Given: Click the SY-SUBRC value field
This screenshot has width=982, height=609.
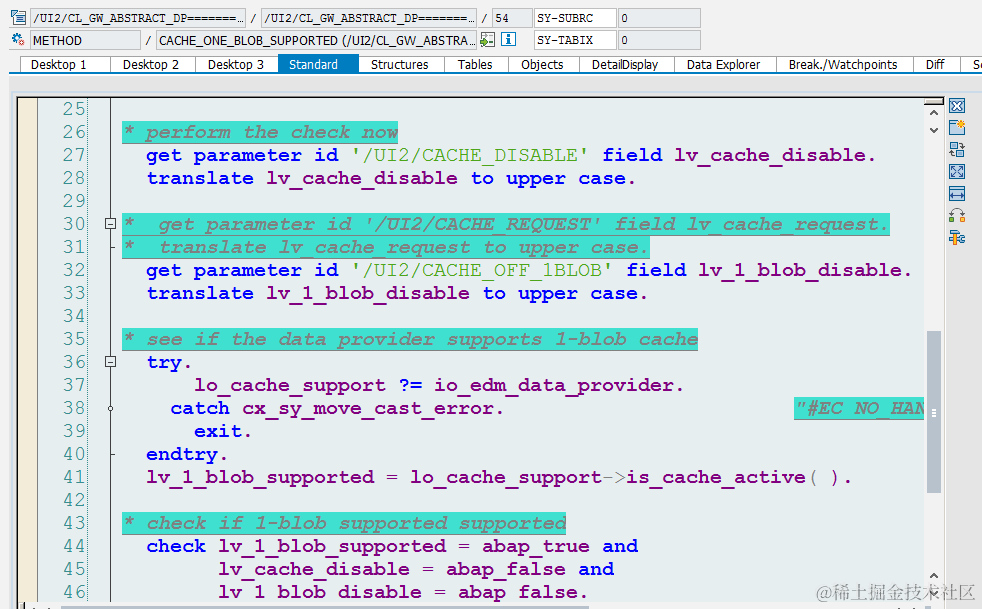Looking at the screenshot, I should click(x=659, y=18).
